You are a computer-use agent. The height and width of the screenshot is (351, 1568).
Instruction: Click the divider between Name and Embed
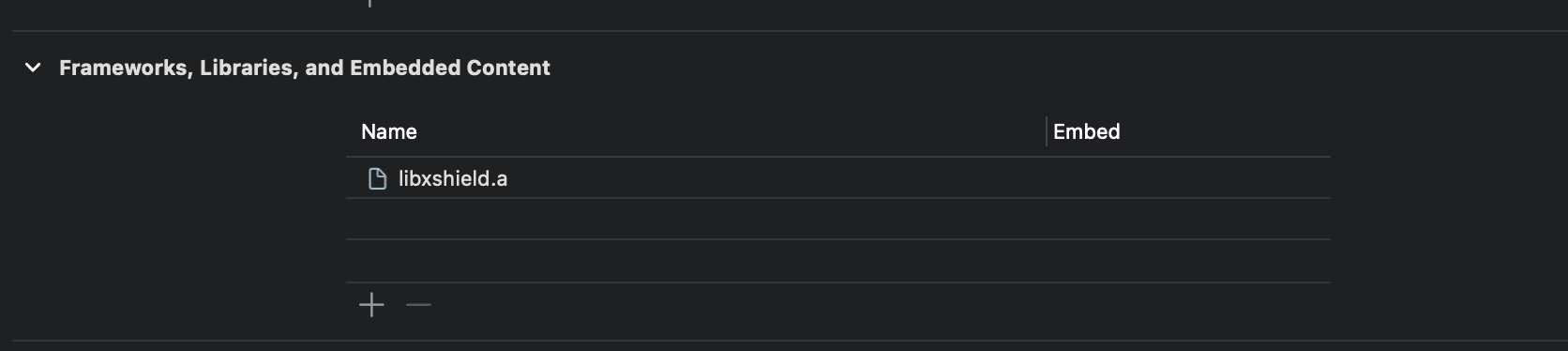[1047, 131]
